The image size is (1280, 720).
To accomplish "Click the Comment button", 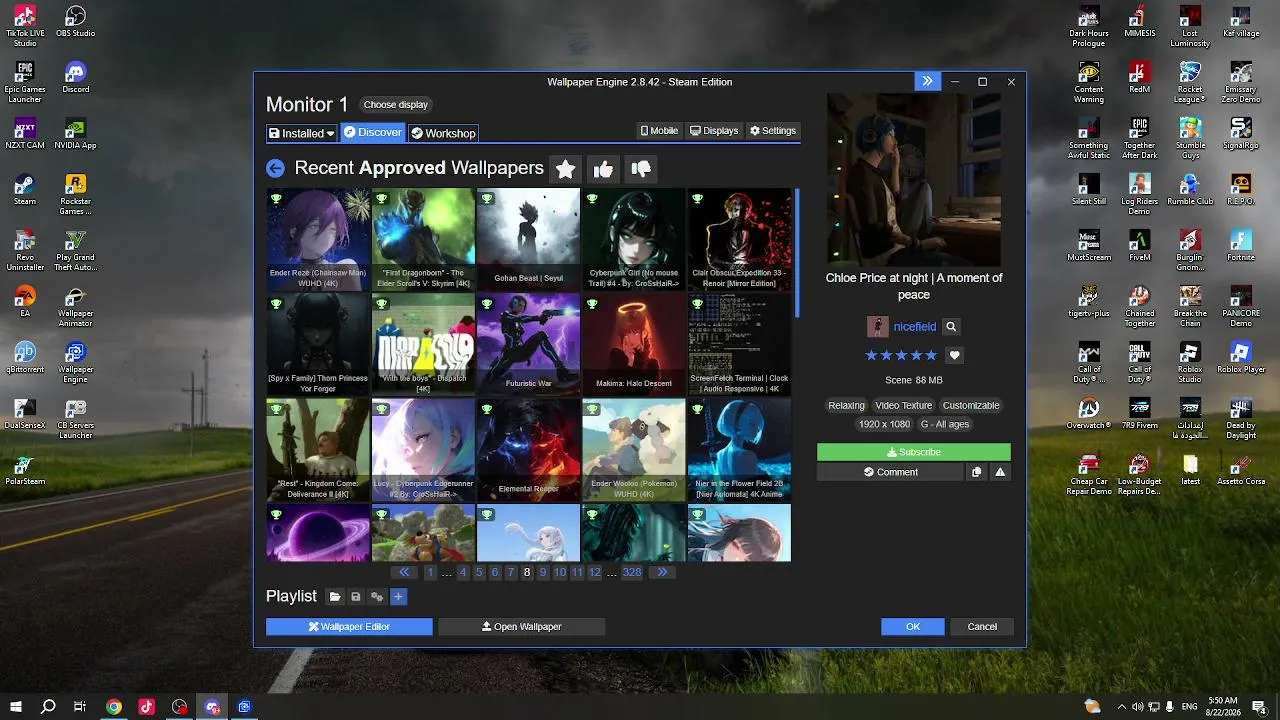I will pos(891,473).
